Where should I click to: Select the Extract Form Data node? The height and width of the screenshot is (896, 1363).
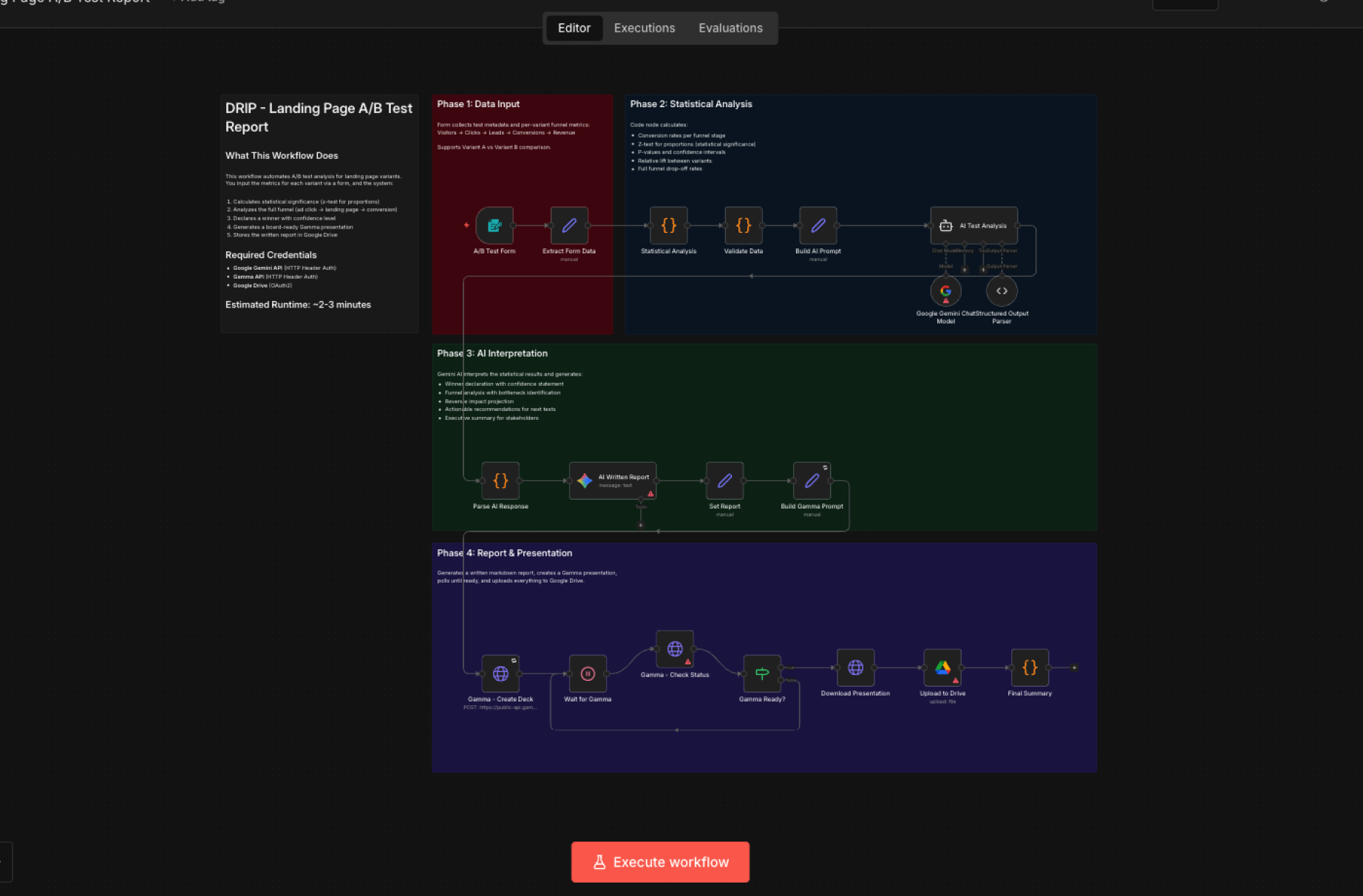[x=569, y=225]
